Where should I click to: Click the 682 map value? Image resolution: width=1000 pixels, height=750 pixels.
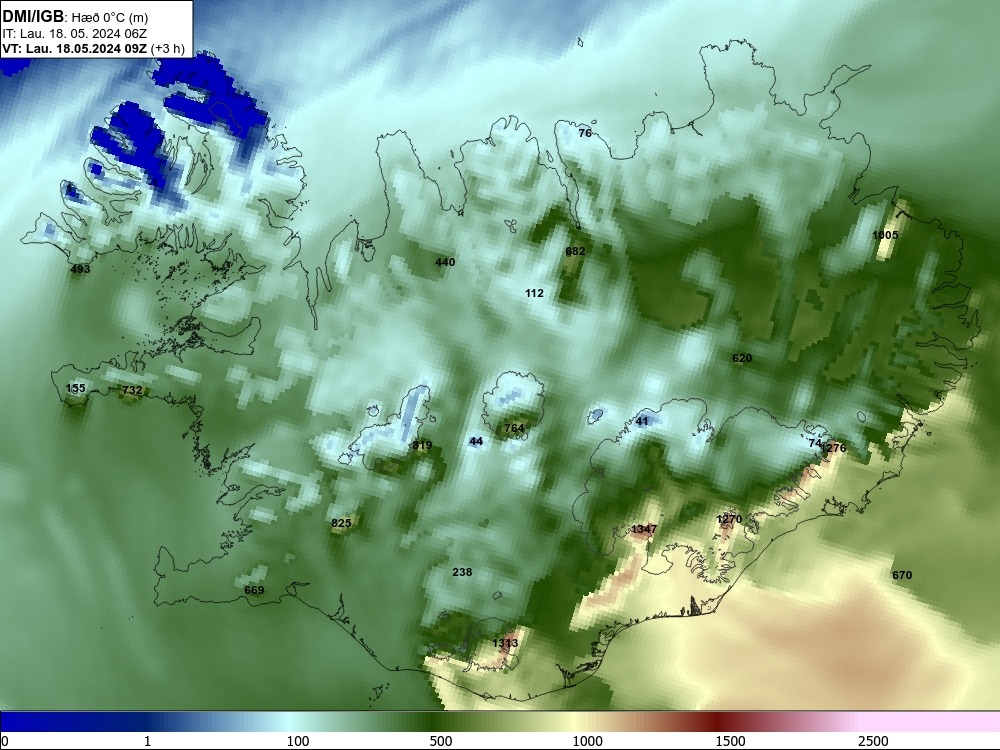click(575, 251)
